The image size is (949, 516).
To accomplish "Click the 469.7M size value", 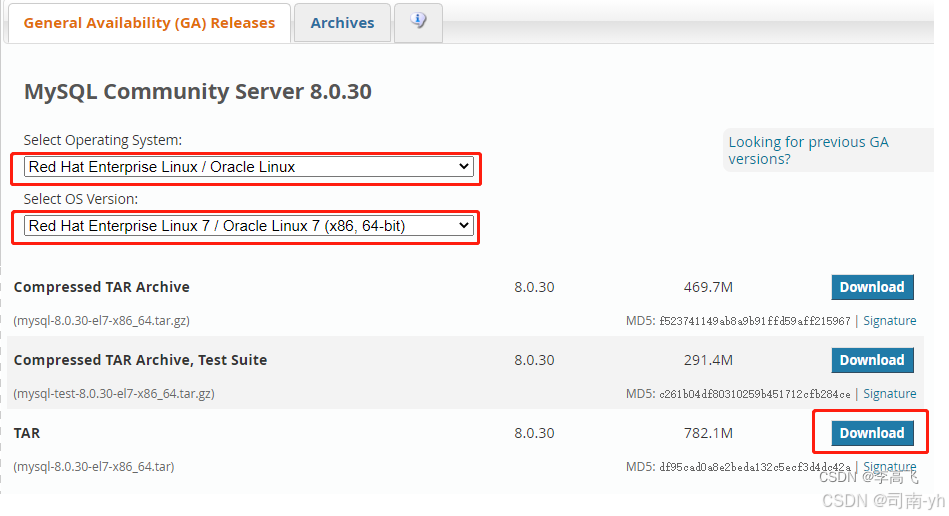I will click(x=708, y=287).
